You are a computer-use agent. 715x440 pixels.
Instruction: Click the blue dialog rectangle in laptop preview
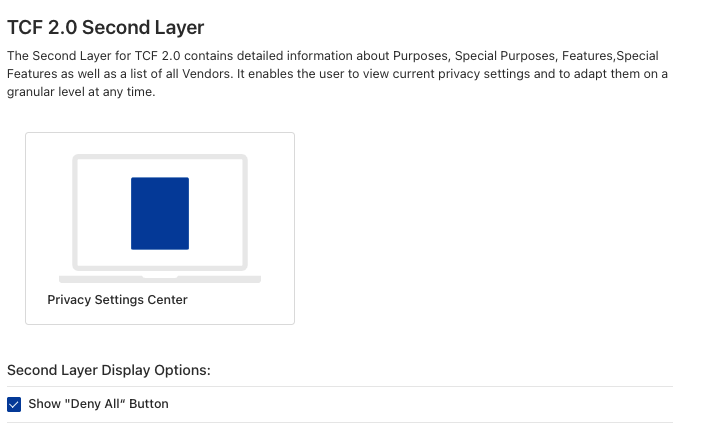[x=160, y=213]
